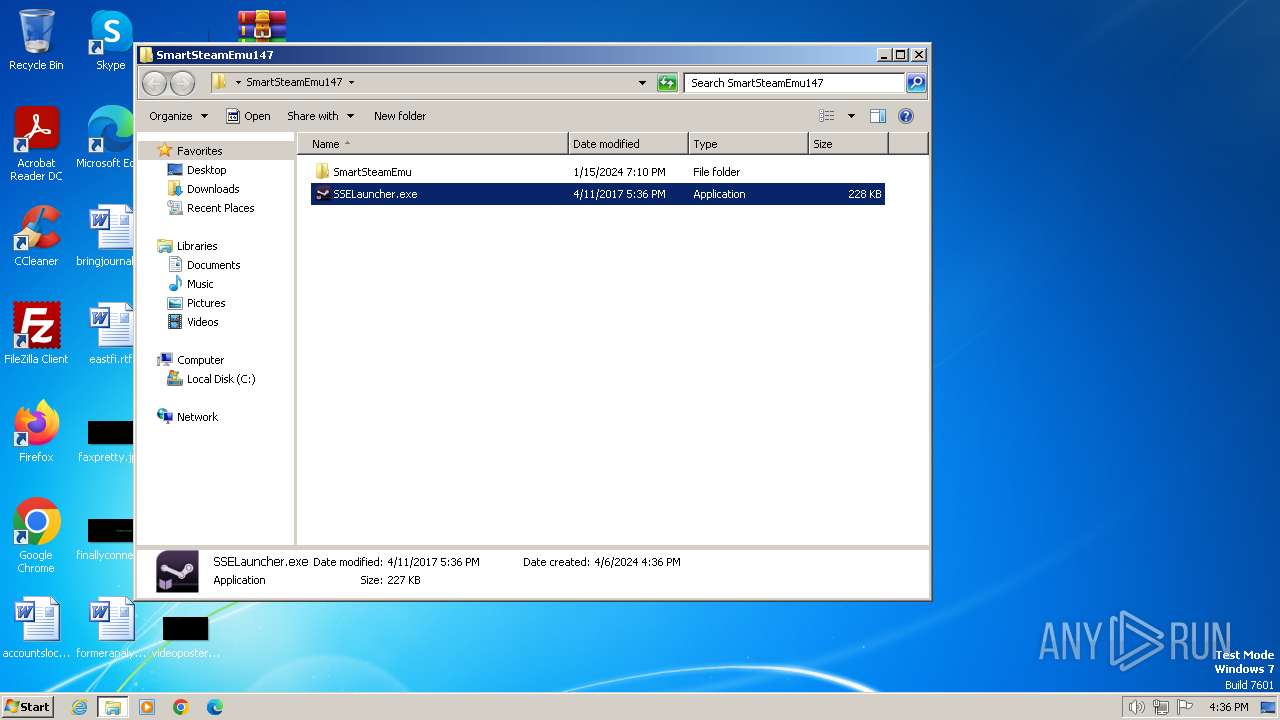
Task: Click the search magnifier button
Action: pyautogui.click(x=915, y=83)
